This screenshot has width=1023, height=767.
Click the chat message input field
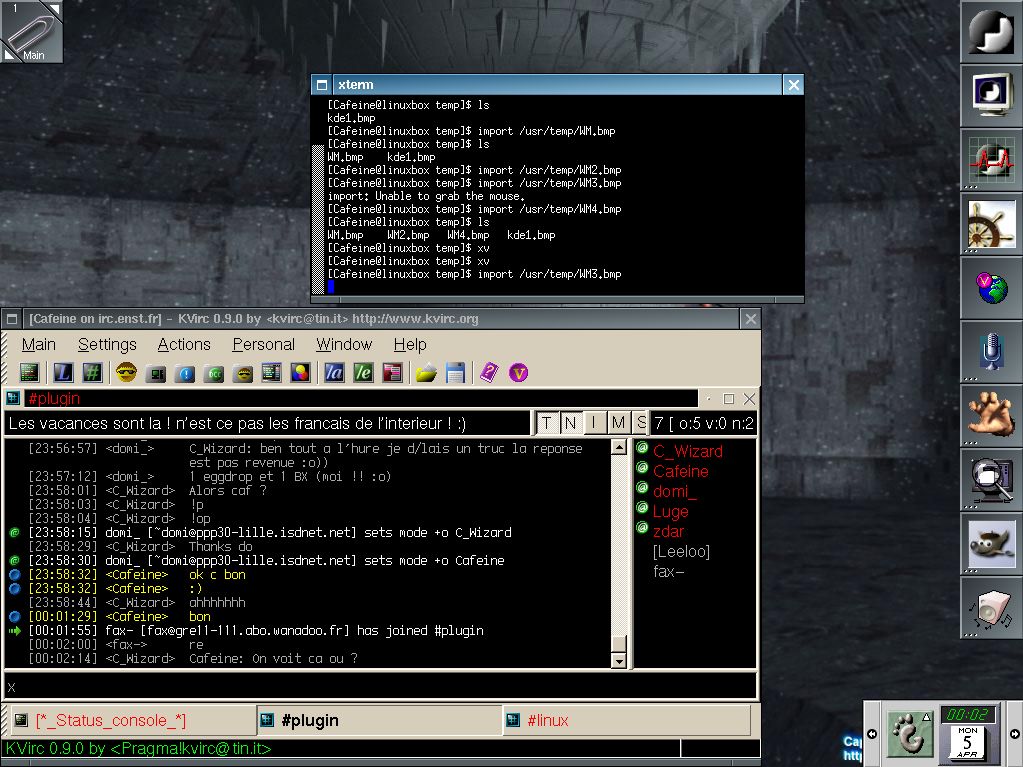pyautogui.click(x=380, y=686)
